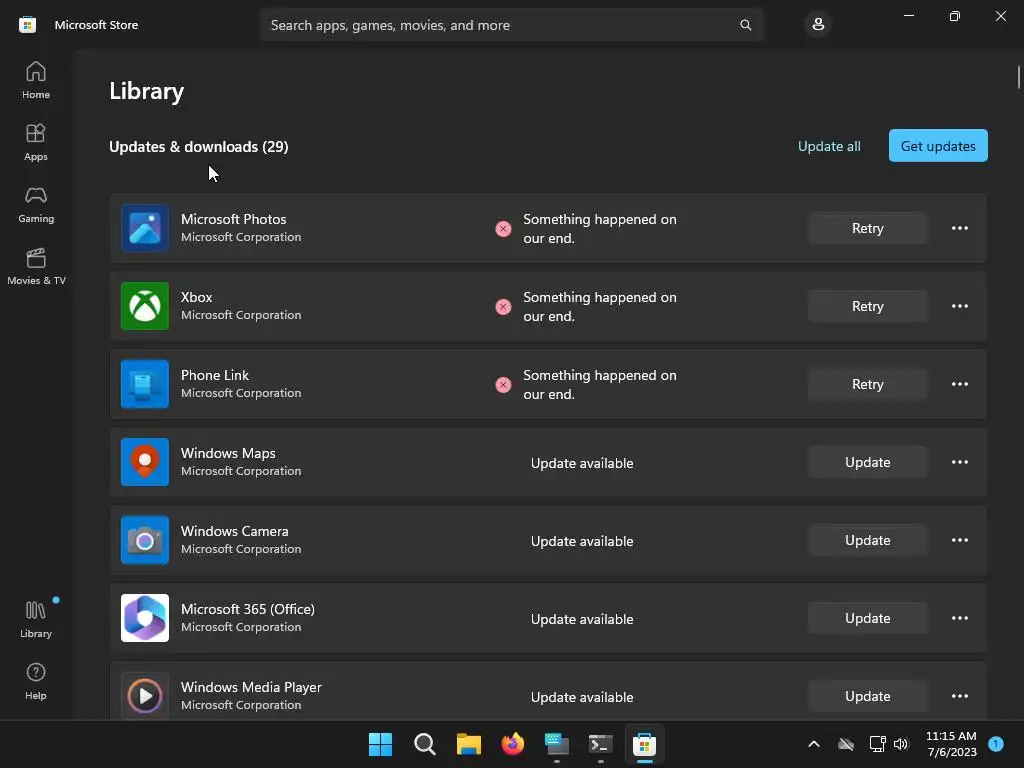Open more options for Windows Media Player

point(959,696)
